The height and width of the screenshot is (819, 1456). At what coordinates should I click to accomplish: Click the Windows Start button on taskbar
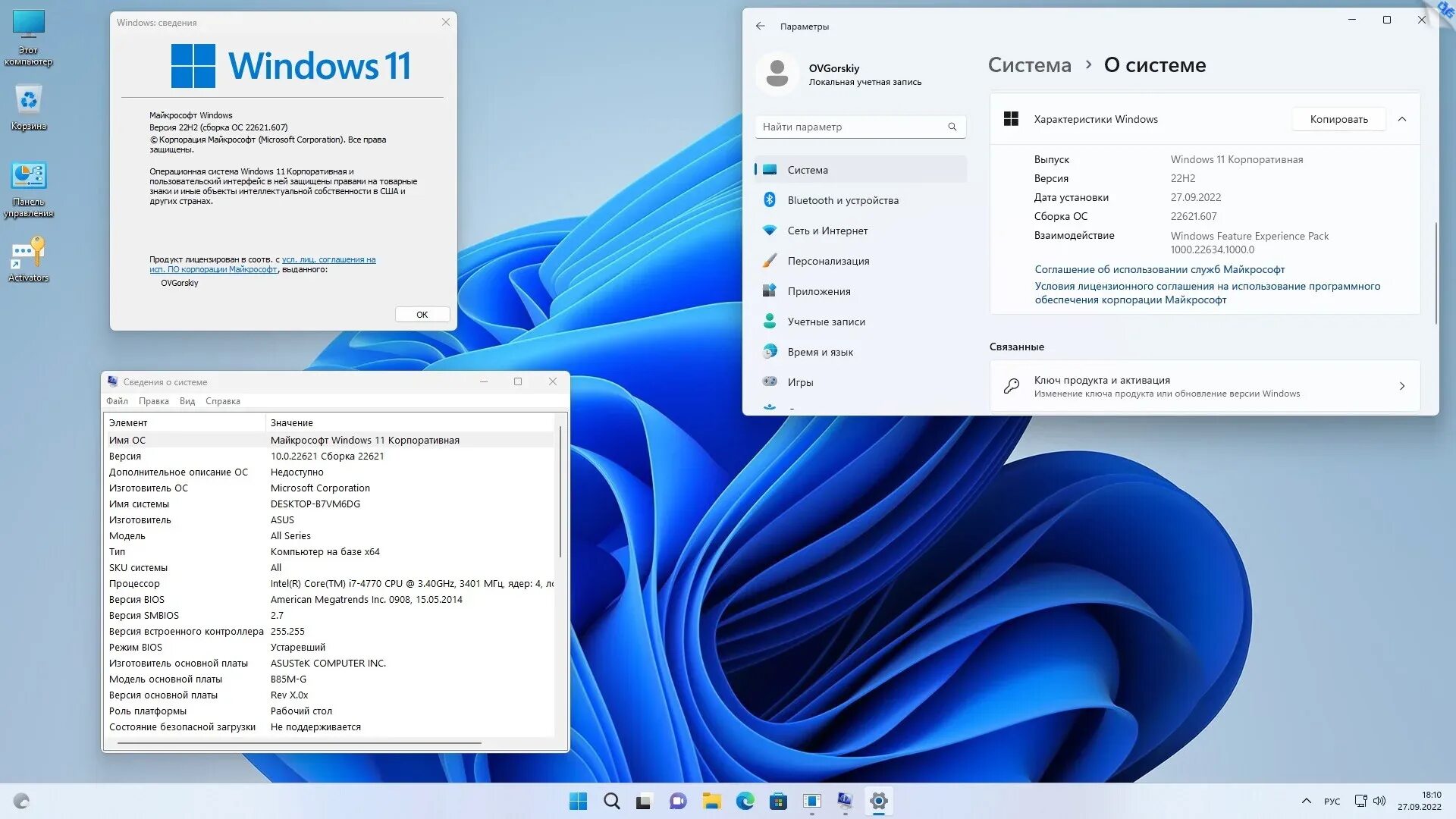coord(578,801)
